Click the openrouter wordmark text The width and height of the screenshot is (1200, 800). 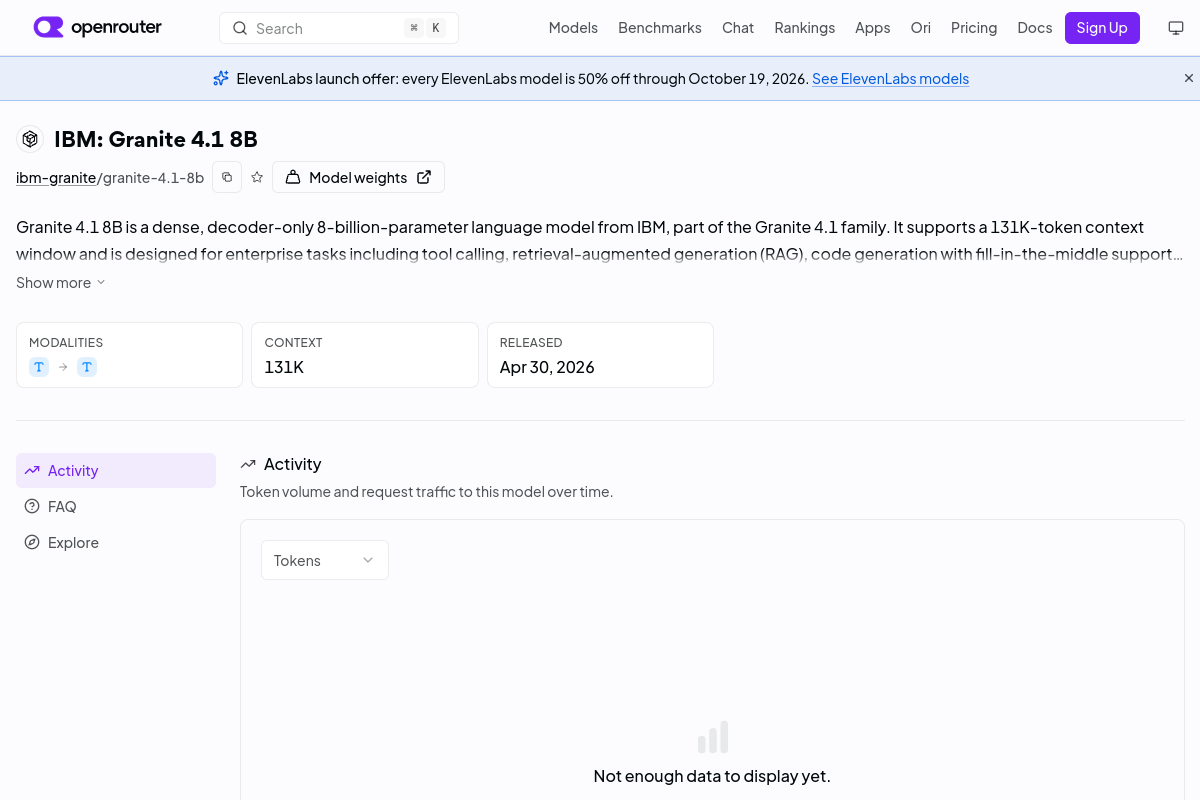click(x=117, y=27)
